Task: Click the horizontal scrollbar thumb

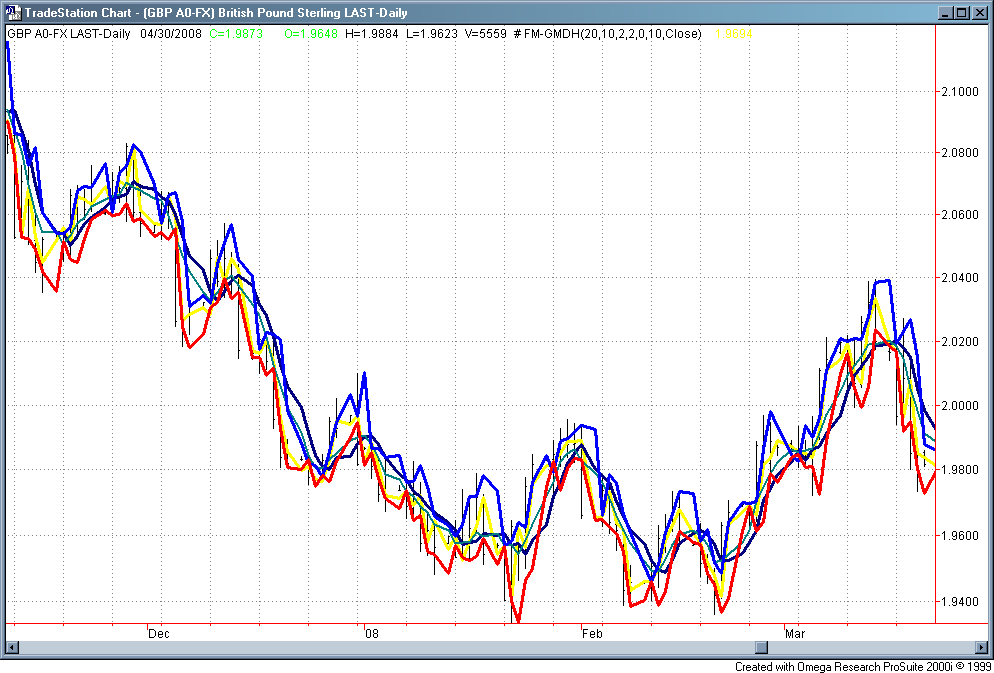Action: [x=762, y=647]
